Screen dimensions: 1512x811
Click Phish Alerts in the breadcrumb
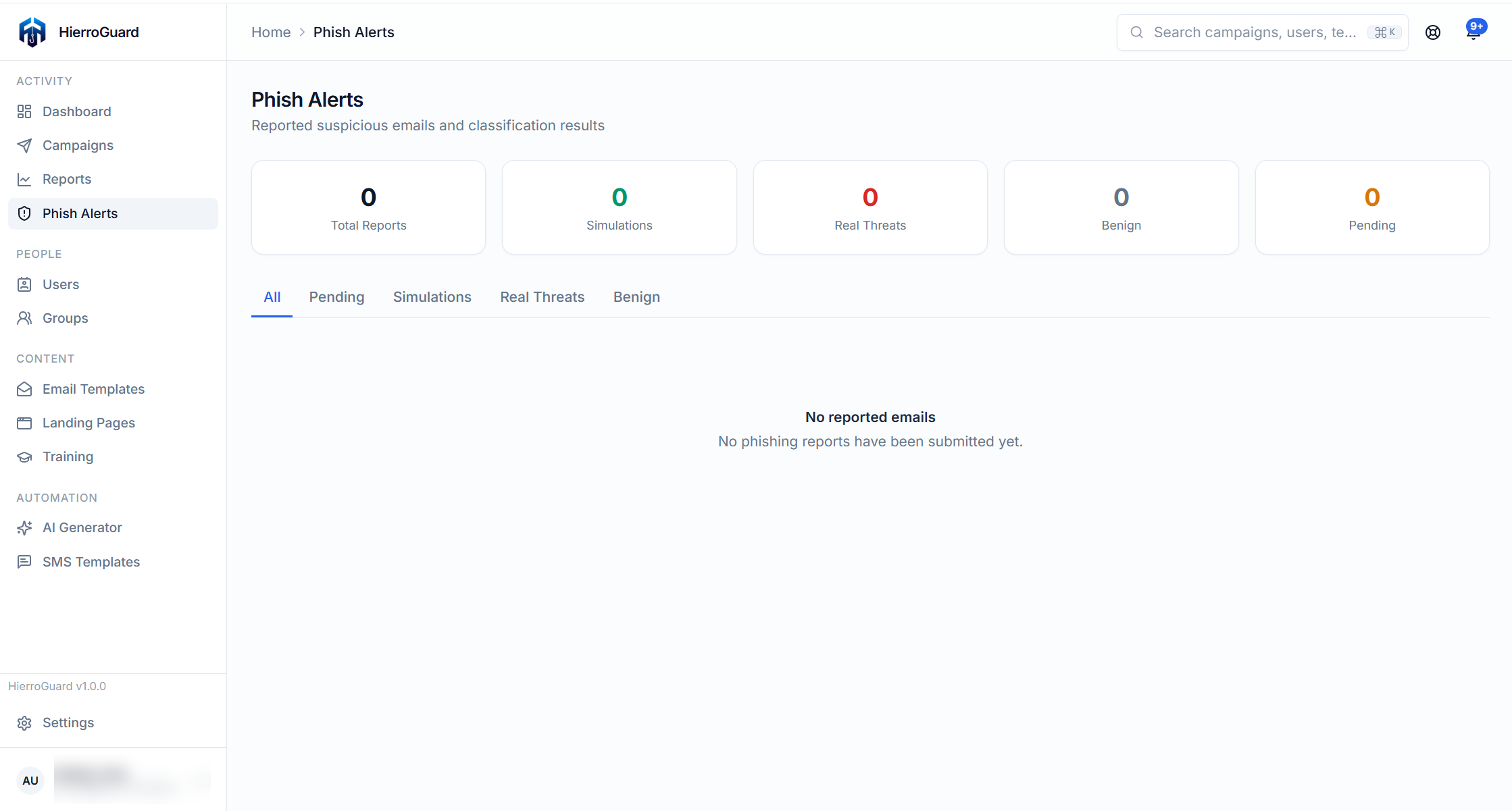[x=354, y=32]
